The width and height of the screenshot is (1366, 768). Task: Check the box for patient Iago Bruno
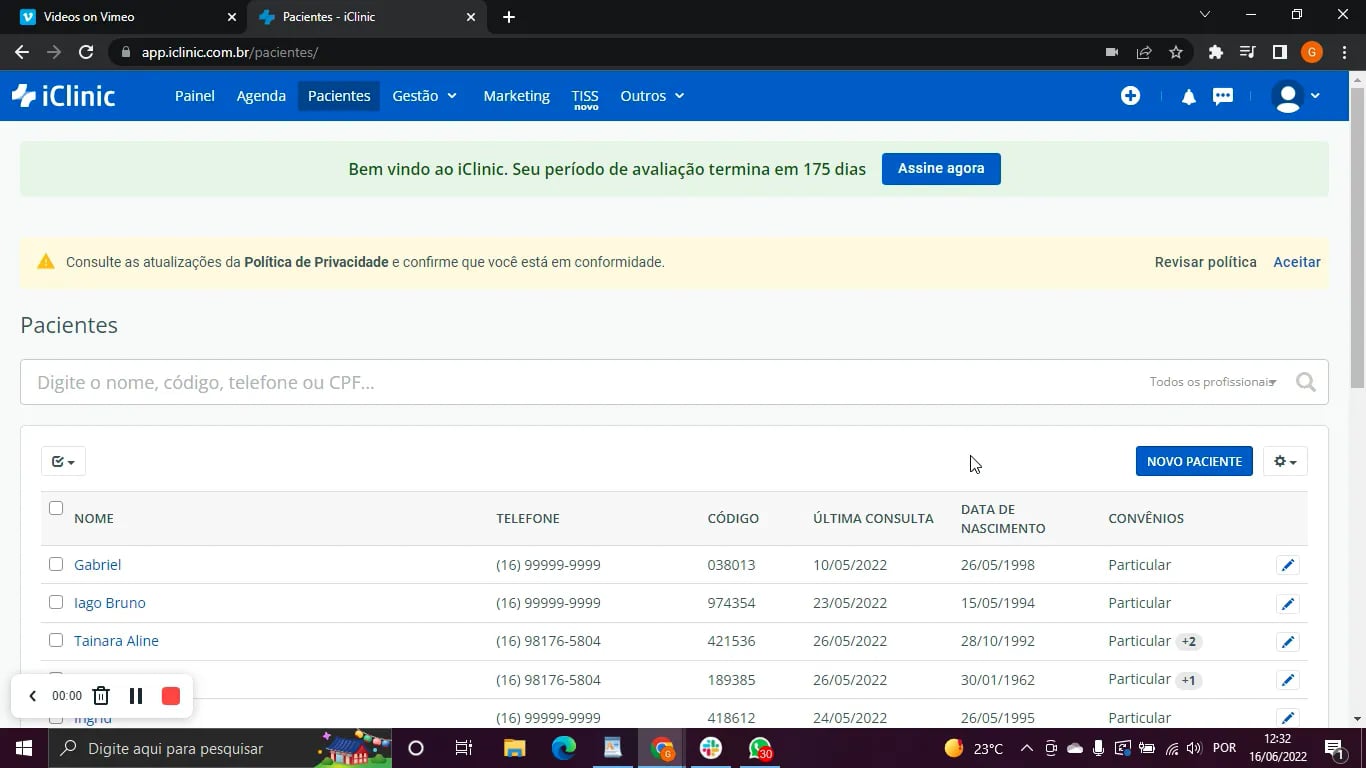click(x=56, y=602)
